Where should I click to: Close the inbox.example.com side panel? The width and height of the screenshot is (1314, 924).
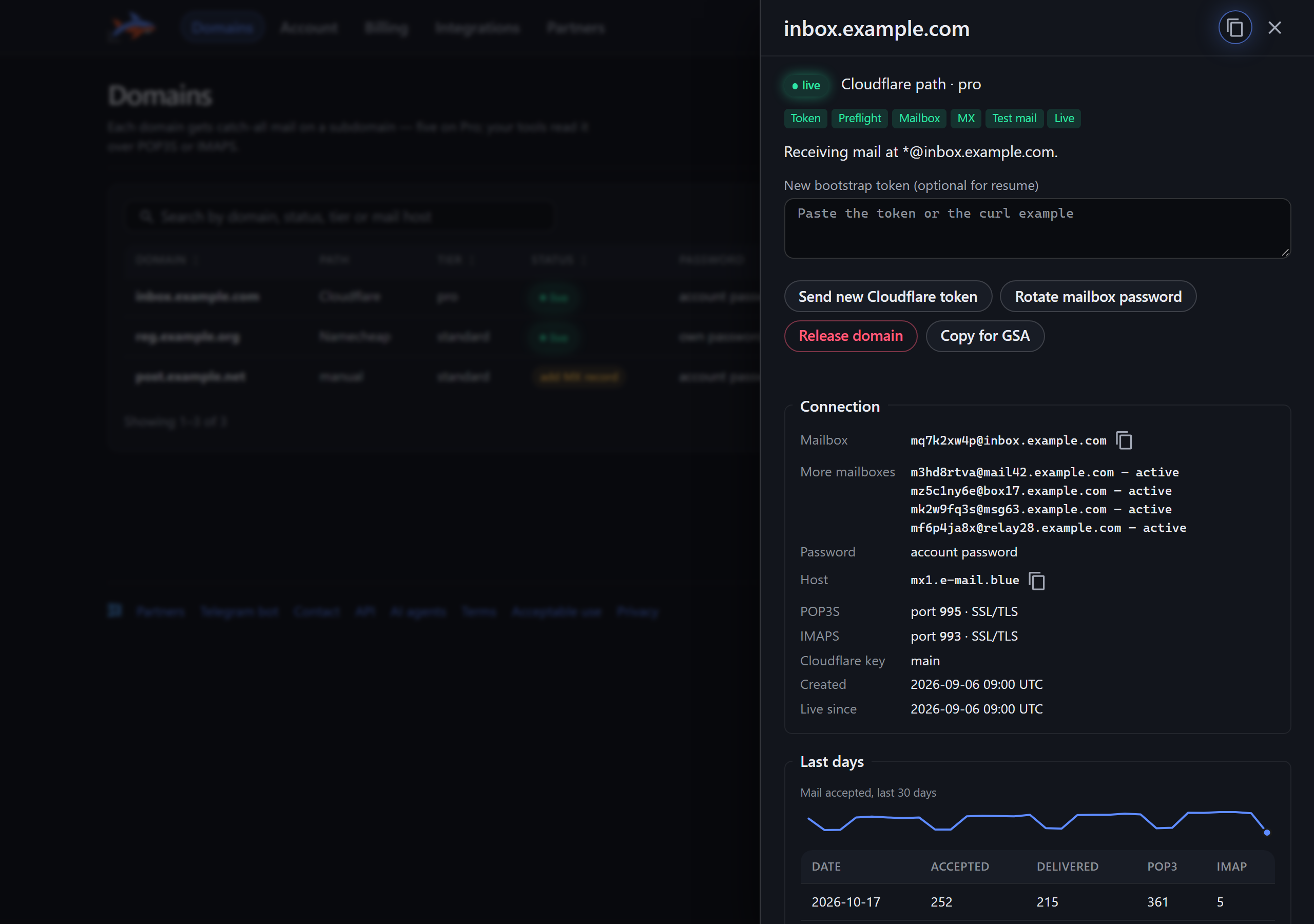(x=1274, y=28)
